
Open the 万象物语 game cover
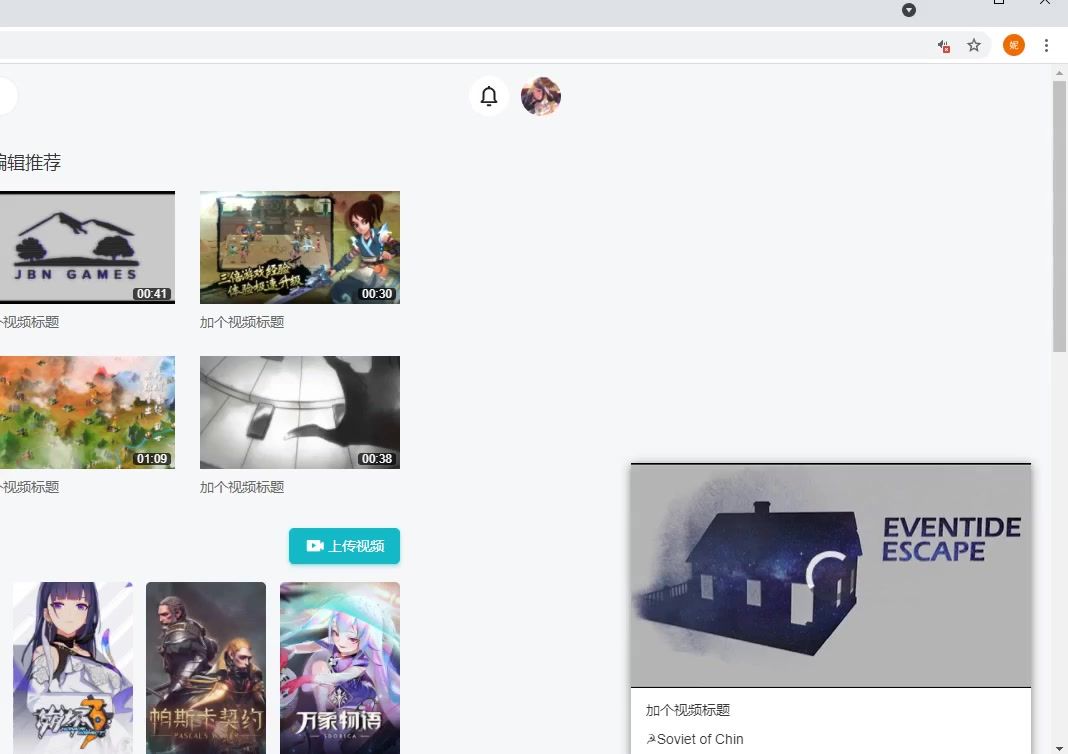click(x=340, y=667)
